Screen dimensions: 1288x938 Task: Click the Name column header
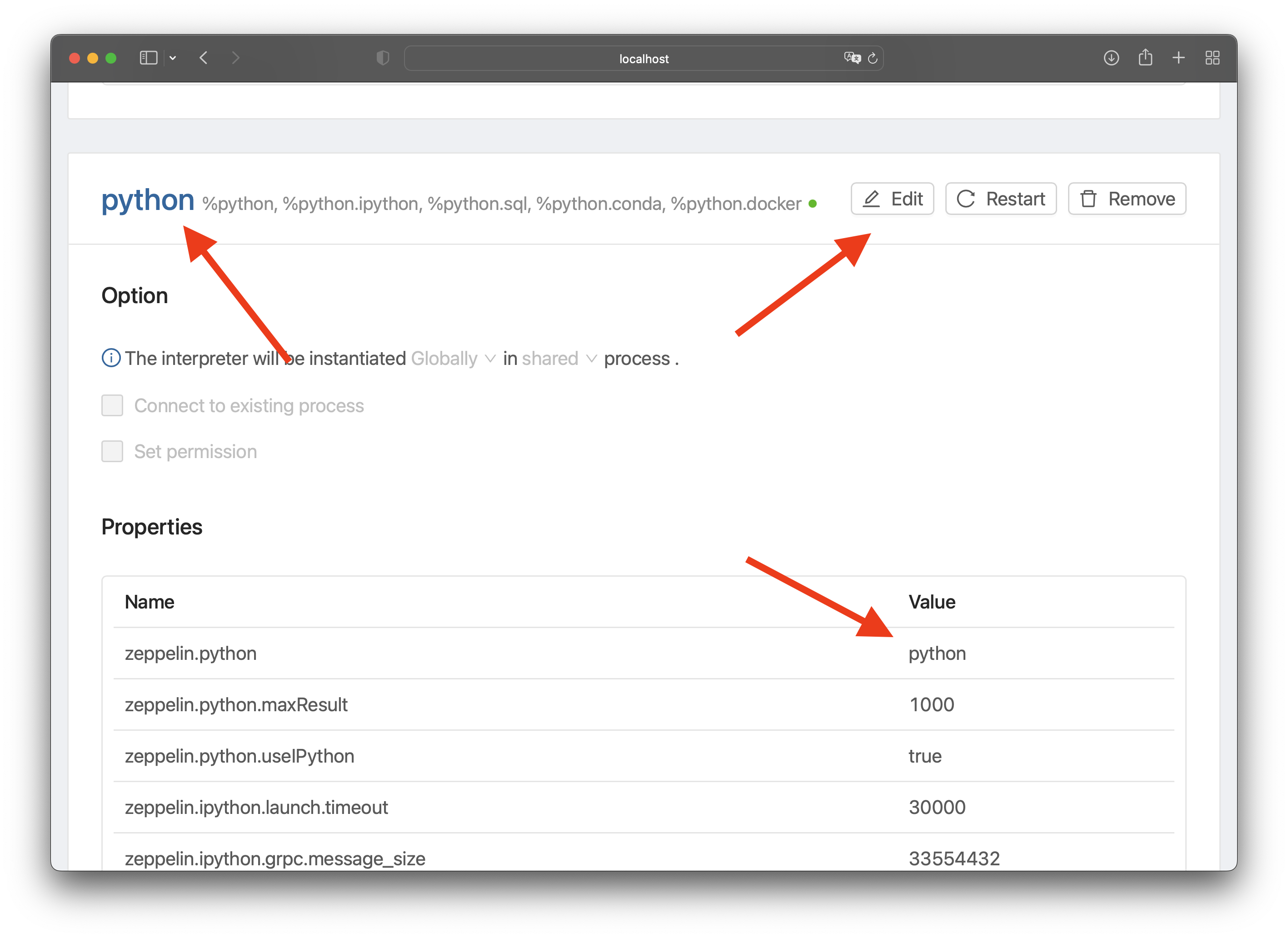click(150, 603)
